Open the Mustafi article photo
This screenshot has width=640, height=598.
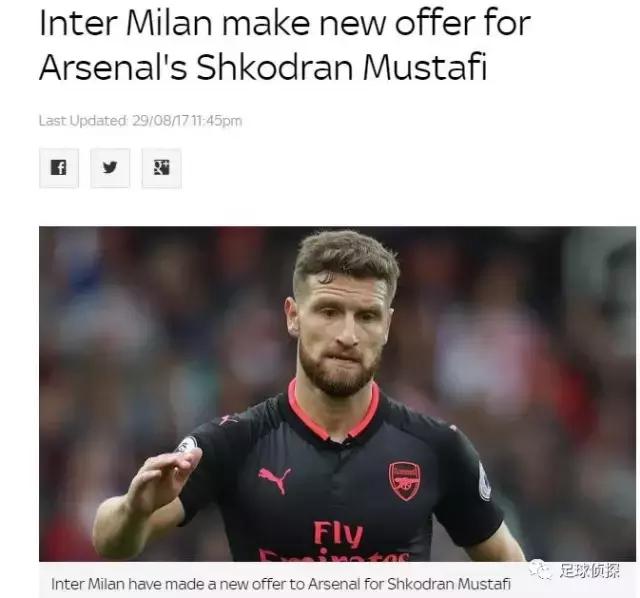337,394
